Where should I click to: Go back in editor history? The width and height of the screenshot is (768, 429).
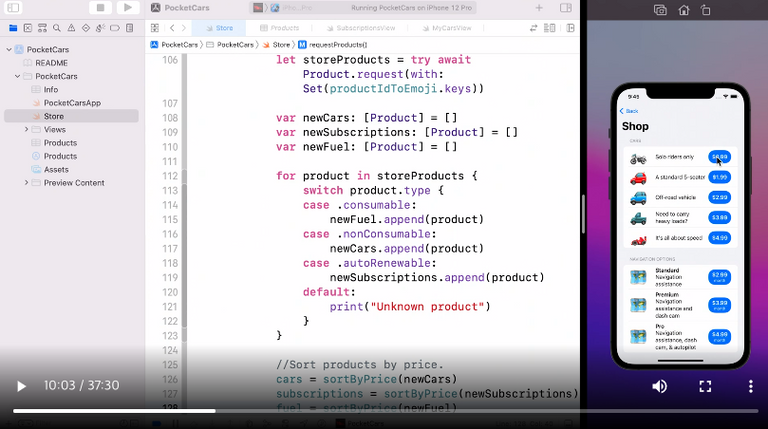pos(172,28)
